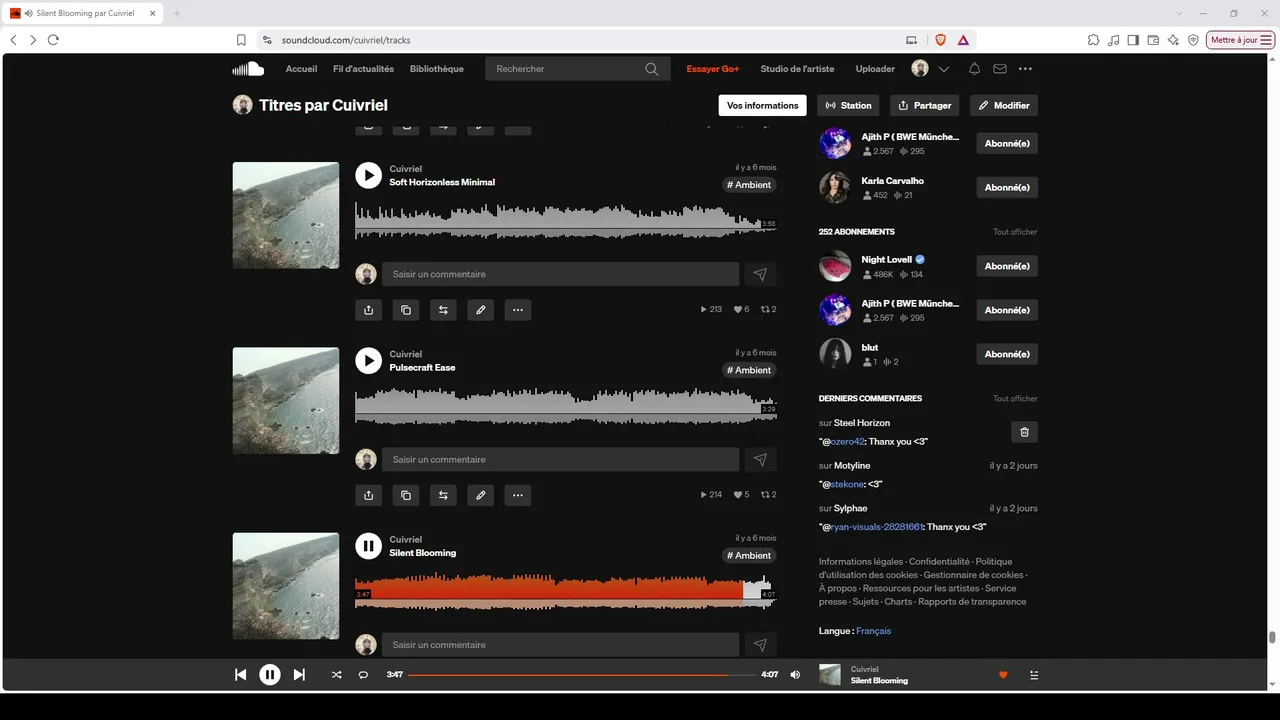
Task: Open the Partager share menu
Action: [924, 105]
